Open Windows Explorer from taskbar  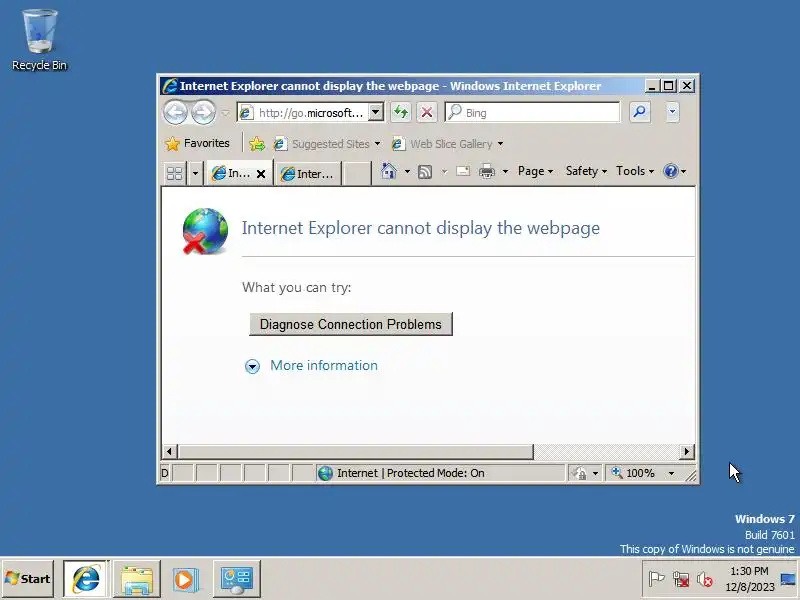pos(137,579)
